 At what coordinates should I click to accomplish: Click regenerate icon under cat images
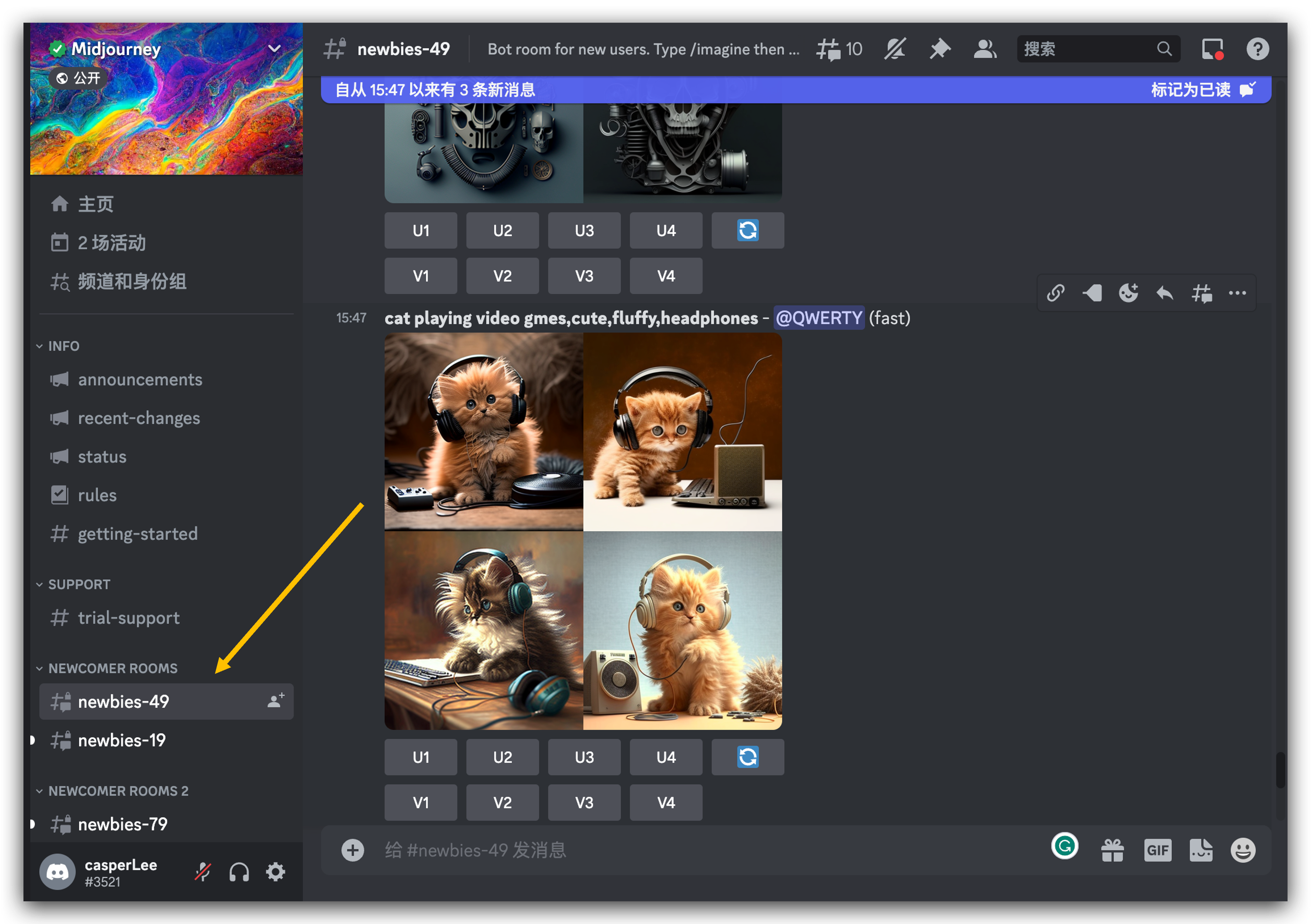pyautogui.click(x=747, y=757)
